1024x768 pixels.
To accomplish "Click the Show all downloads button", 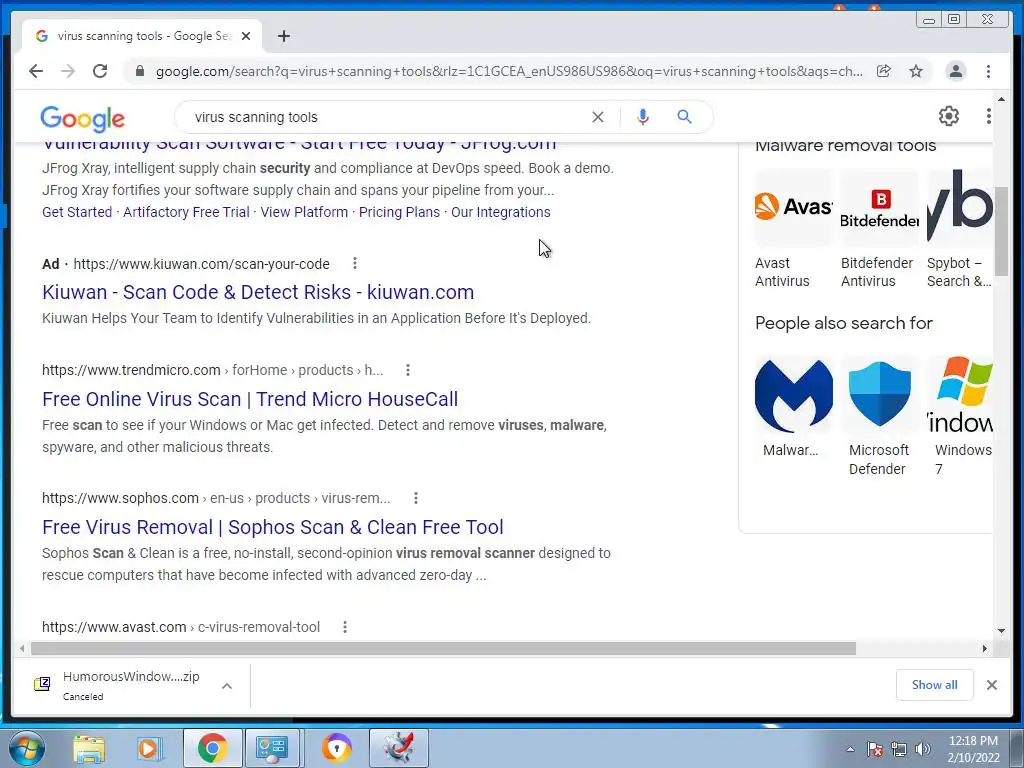I will click(935, 685).
